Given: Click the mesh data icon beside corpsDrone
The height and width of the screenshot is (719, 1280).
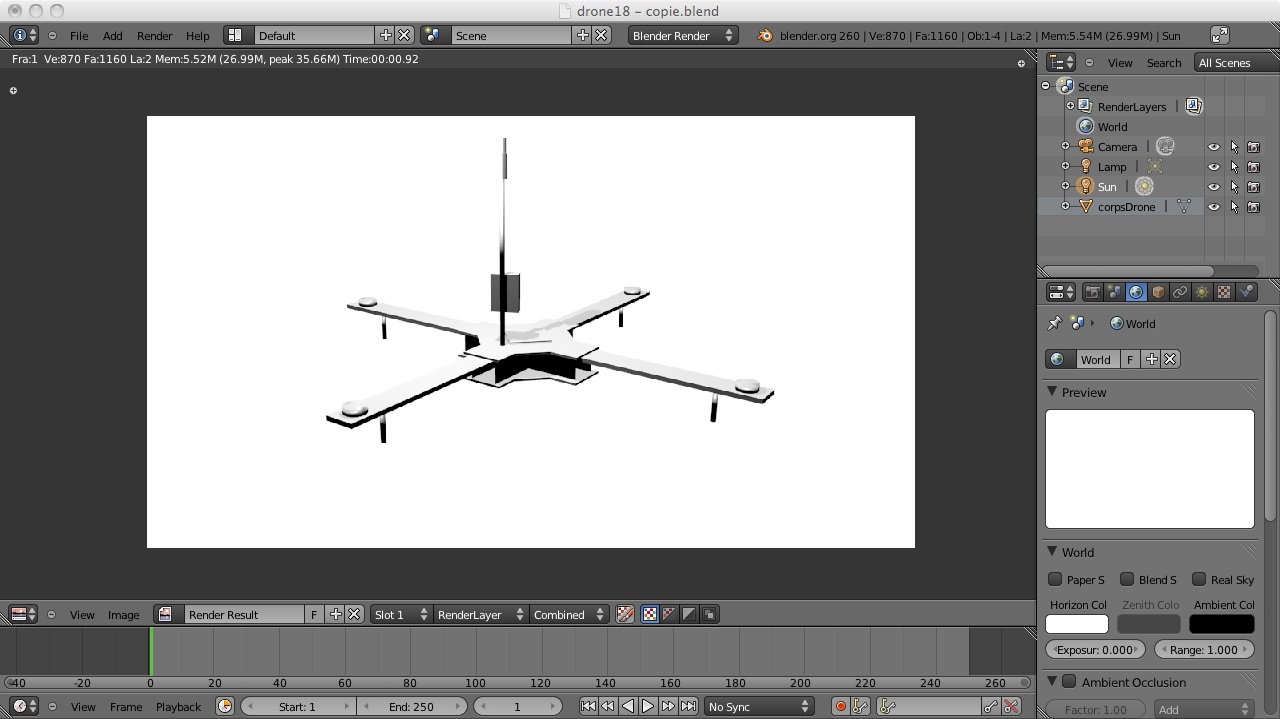Looking at the screenshot, I should tap(1184, 206).
